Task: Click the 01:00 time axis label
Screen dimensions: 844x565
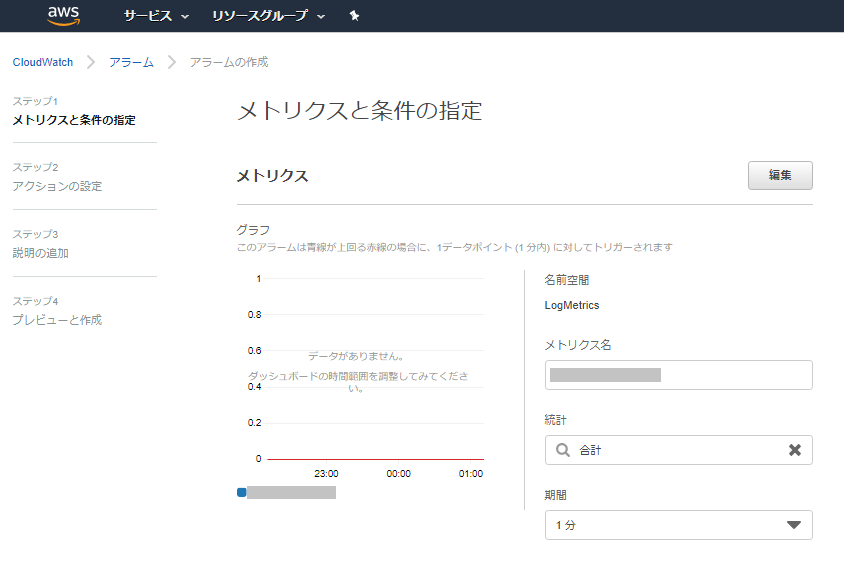Action: (470, 474)
